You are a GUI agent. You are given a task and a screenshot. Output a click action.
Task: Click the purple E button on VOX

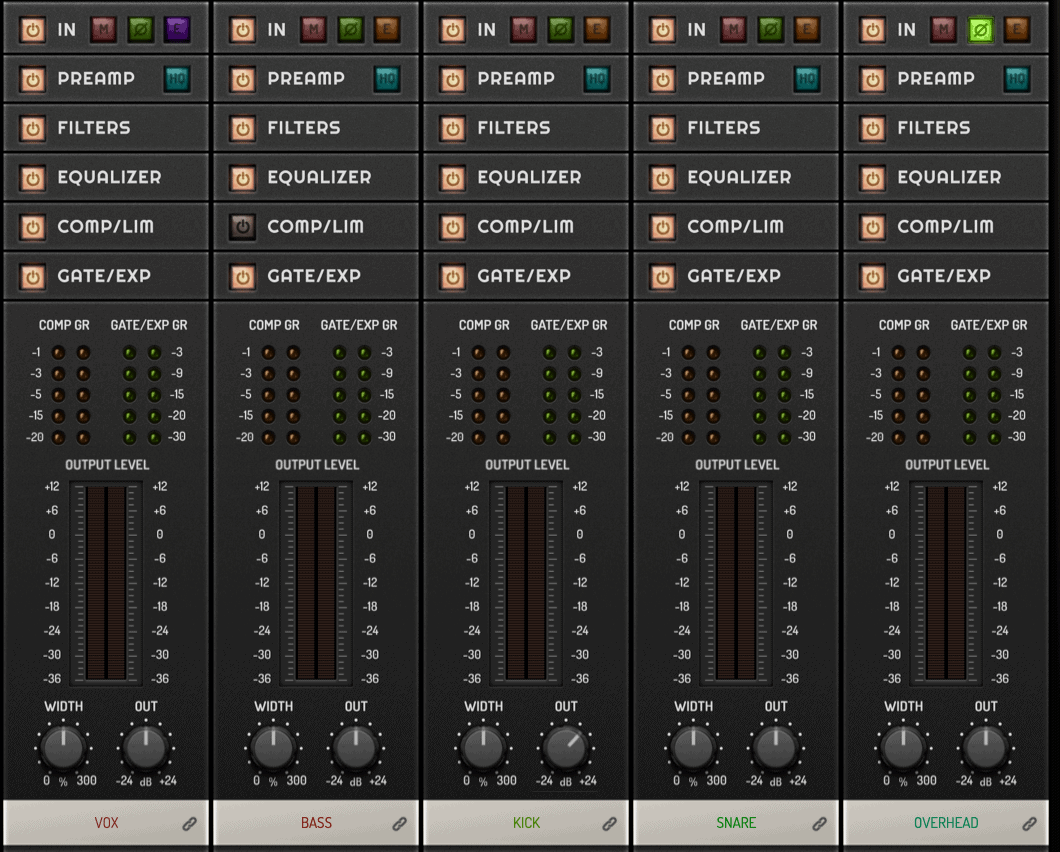tap(177, 30)
